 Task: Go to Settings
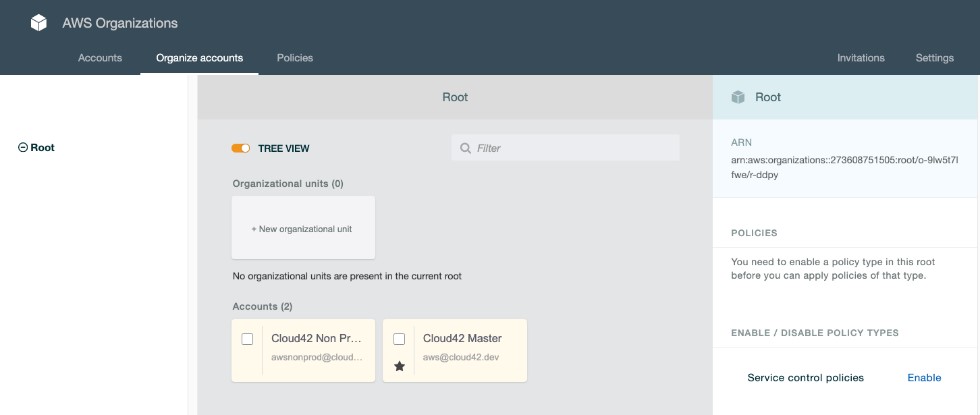(x=934, y=58)
